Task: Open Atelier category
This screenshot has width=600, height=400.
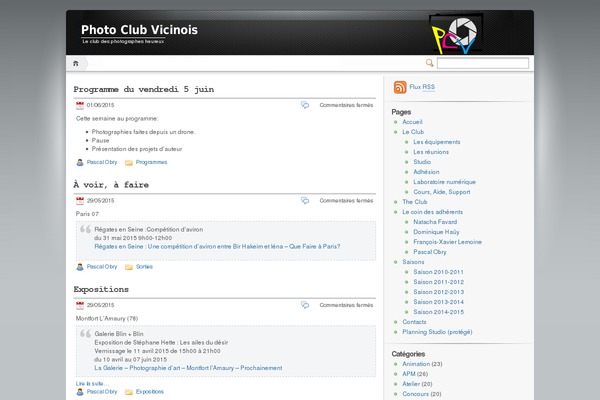Action: (411, 384)
